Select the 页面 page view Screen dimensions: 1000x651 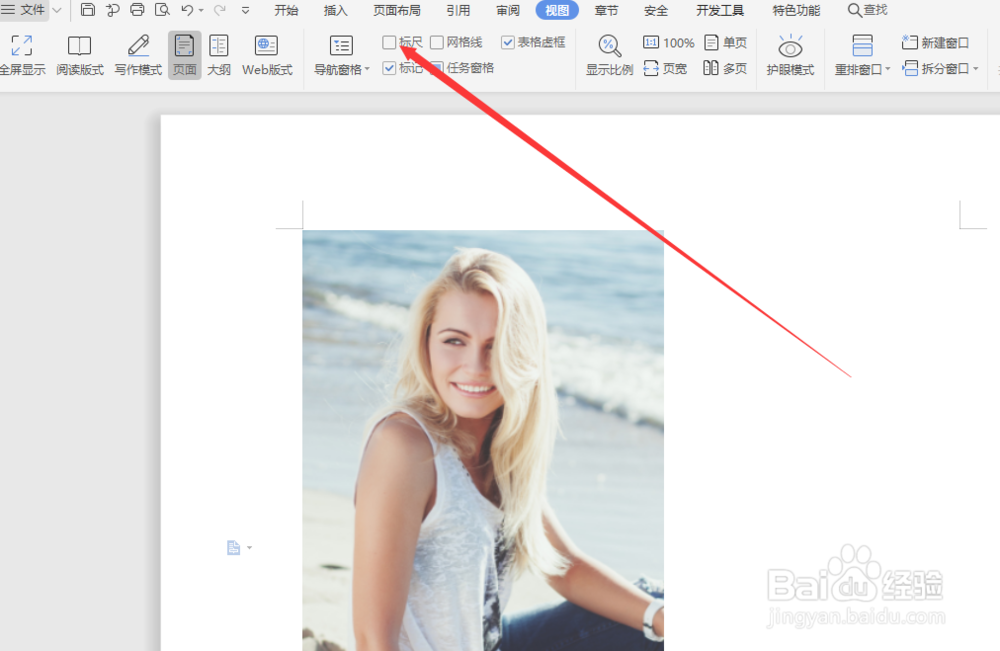[185, 55]
